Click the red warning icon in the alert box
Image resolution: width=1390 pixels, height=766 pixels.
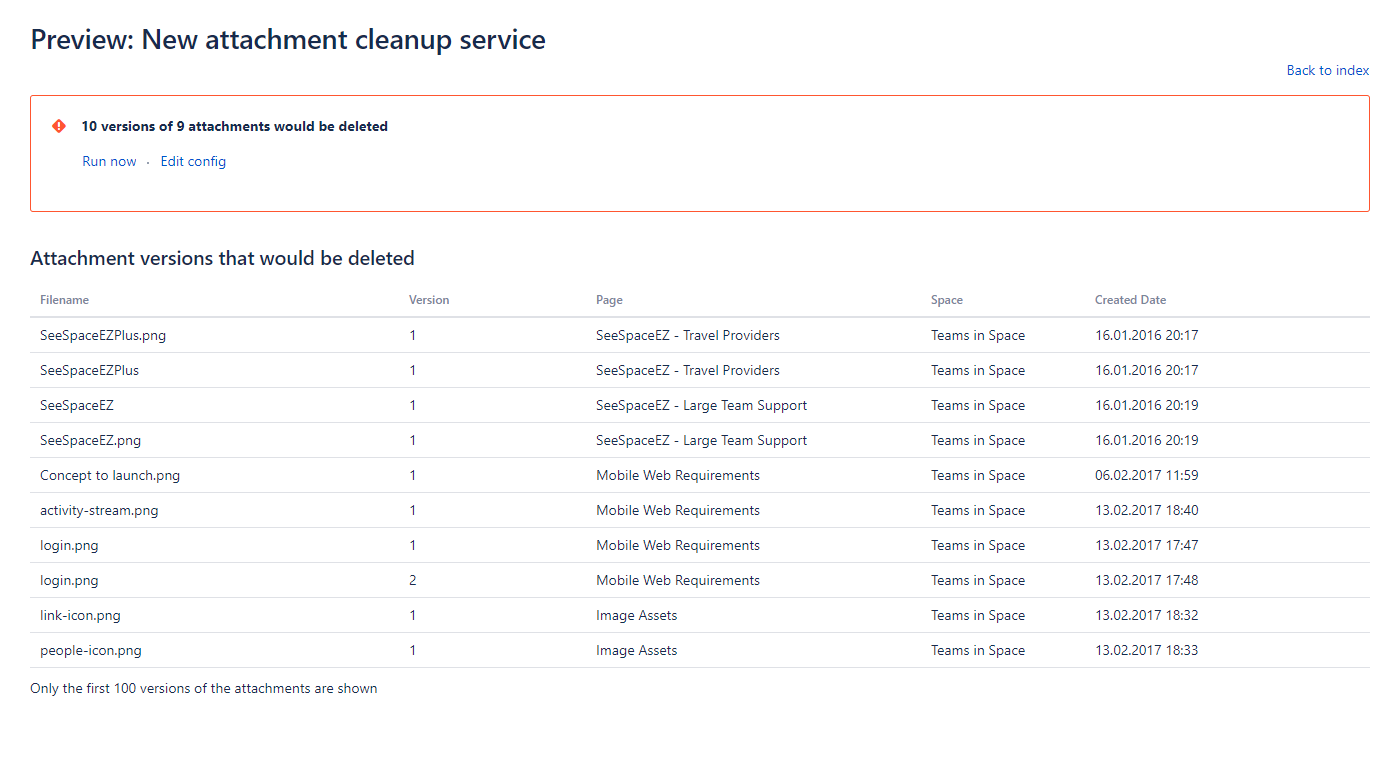59,126
